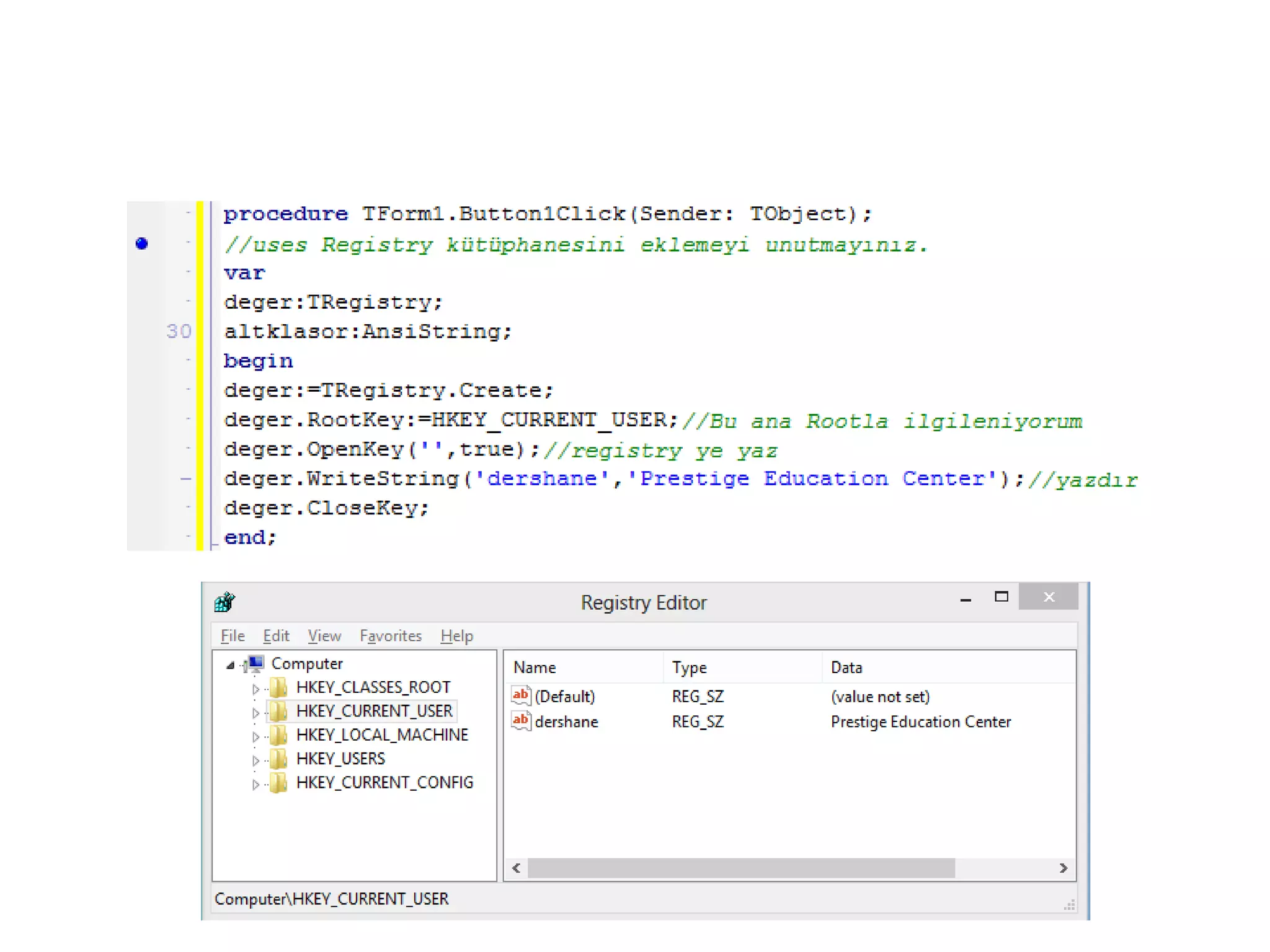This screenshot has width=1270, height=952.
Task: Click the Name column header
Action: pos(535,668)
